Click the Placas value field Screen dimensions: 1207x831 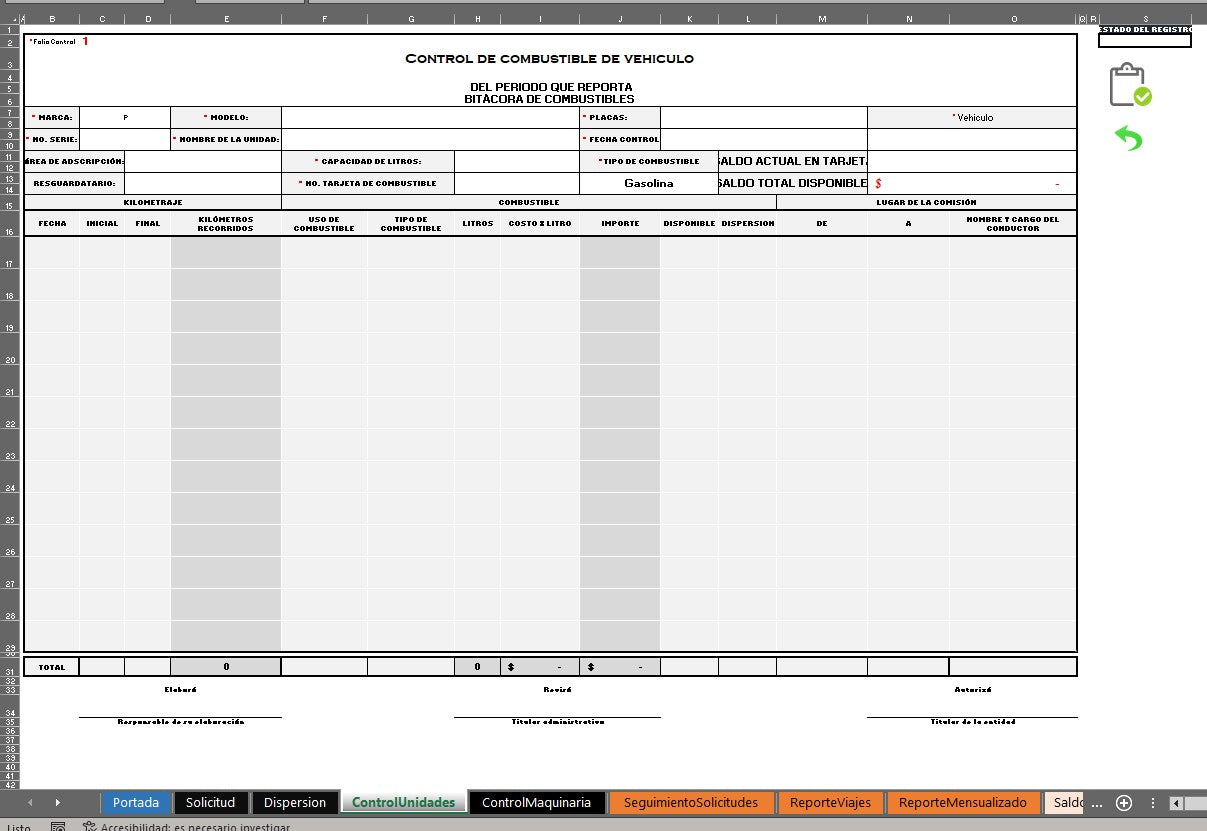pos(763,118)
